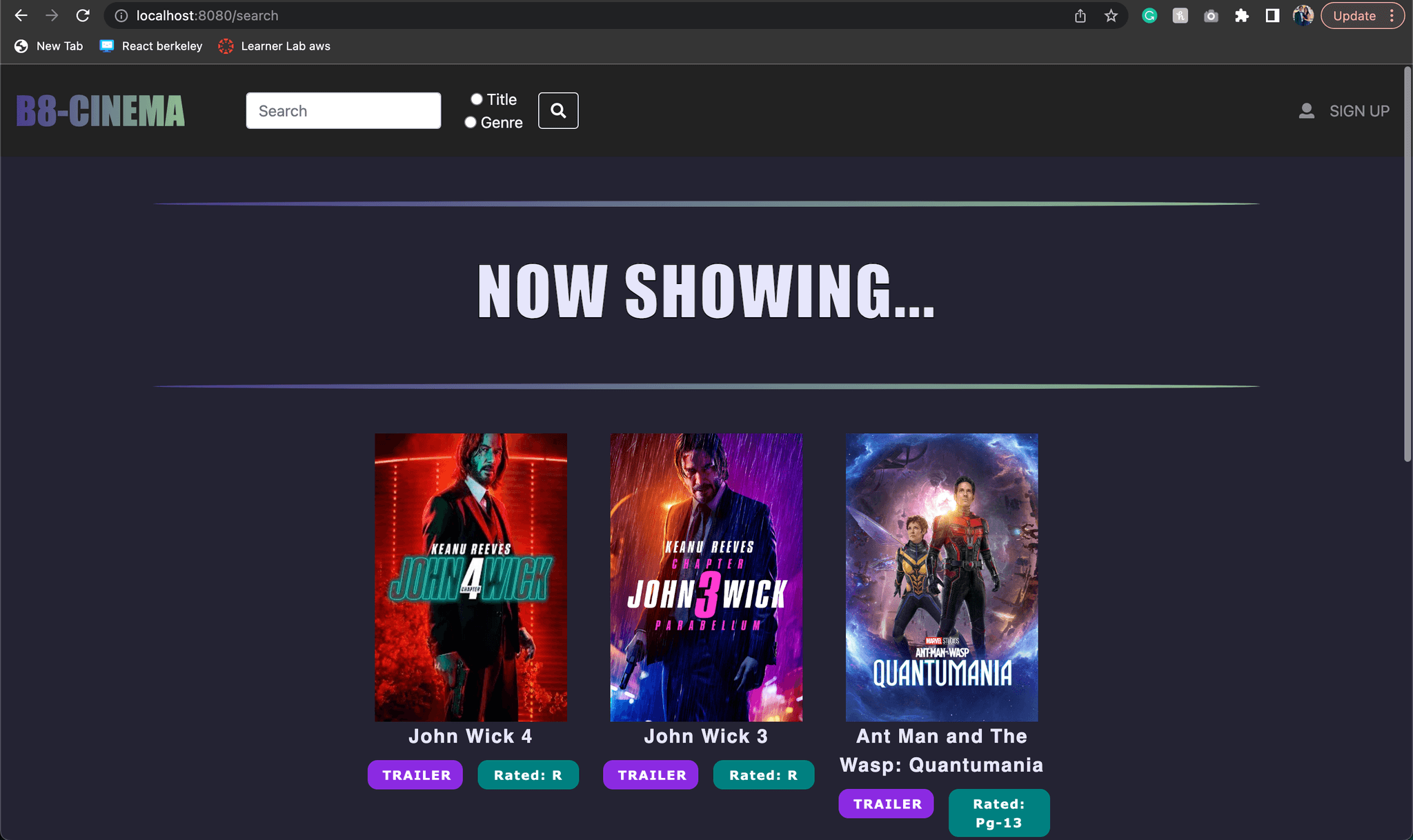
Task: Open the Chrome three-dot menu
Action: point(1392,15)
